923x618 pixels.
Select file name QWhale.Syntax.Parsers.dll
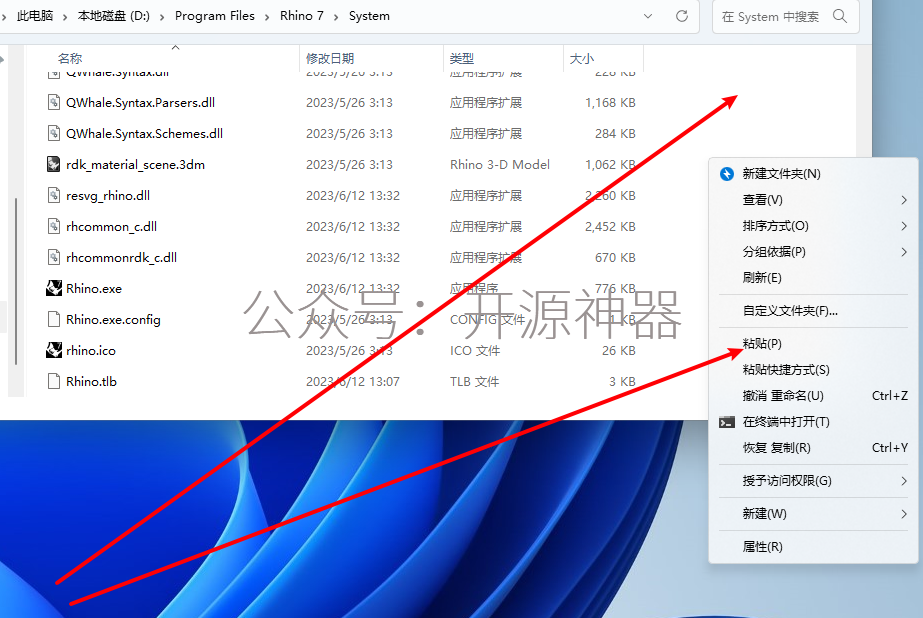pos(140,102)
